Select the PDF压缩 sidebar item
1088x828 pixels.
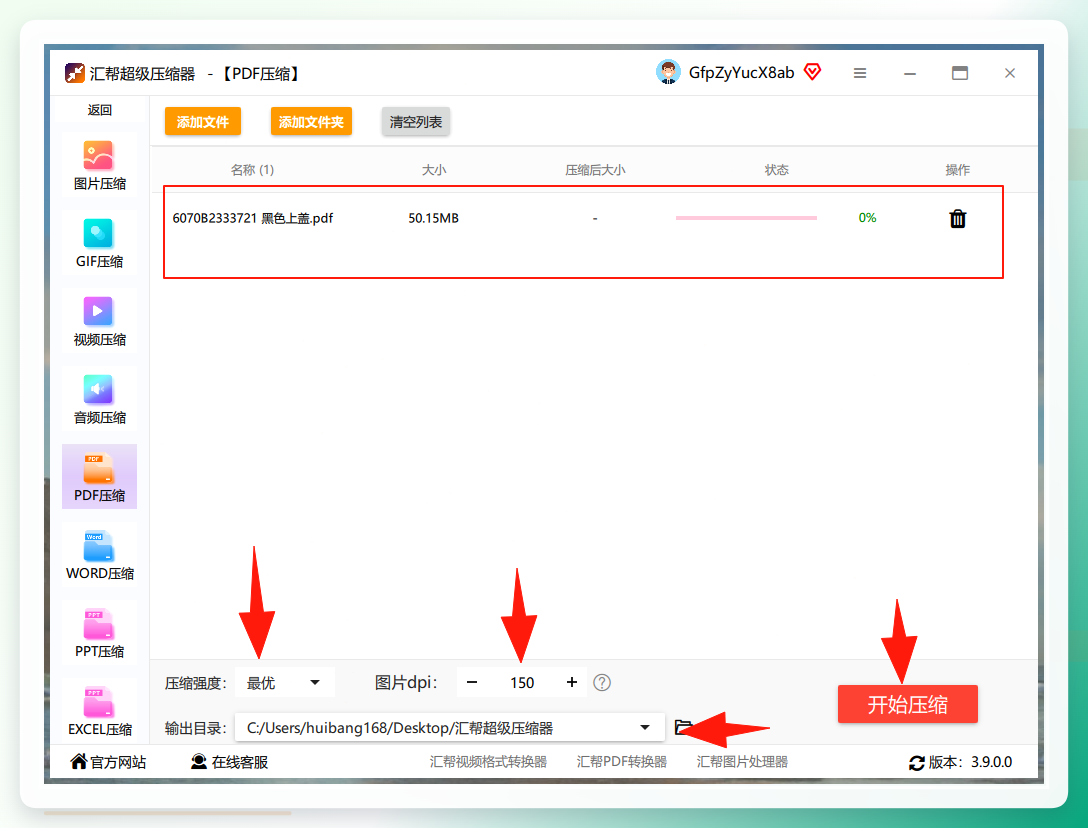pos(99,477)
